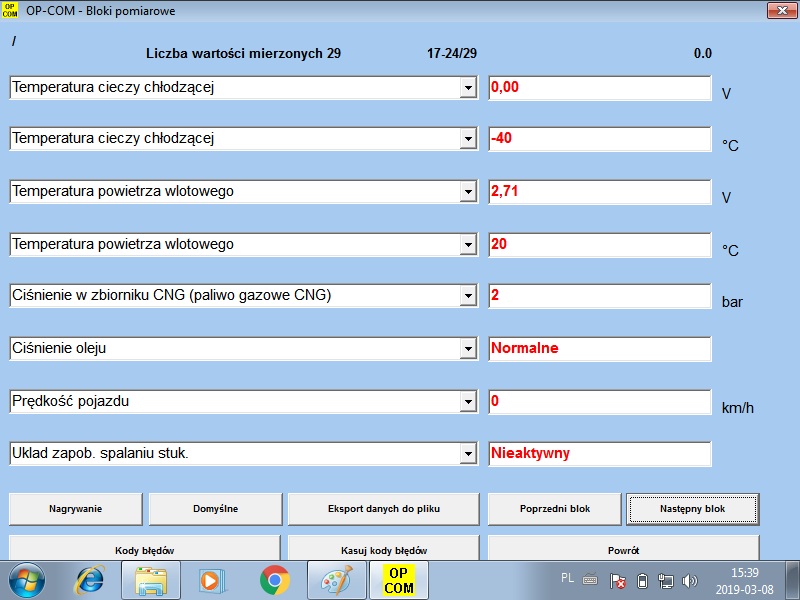
Task: Expand the Ciśnienie oleju dropdown
Action: point(467,349)
